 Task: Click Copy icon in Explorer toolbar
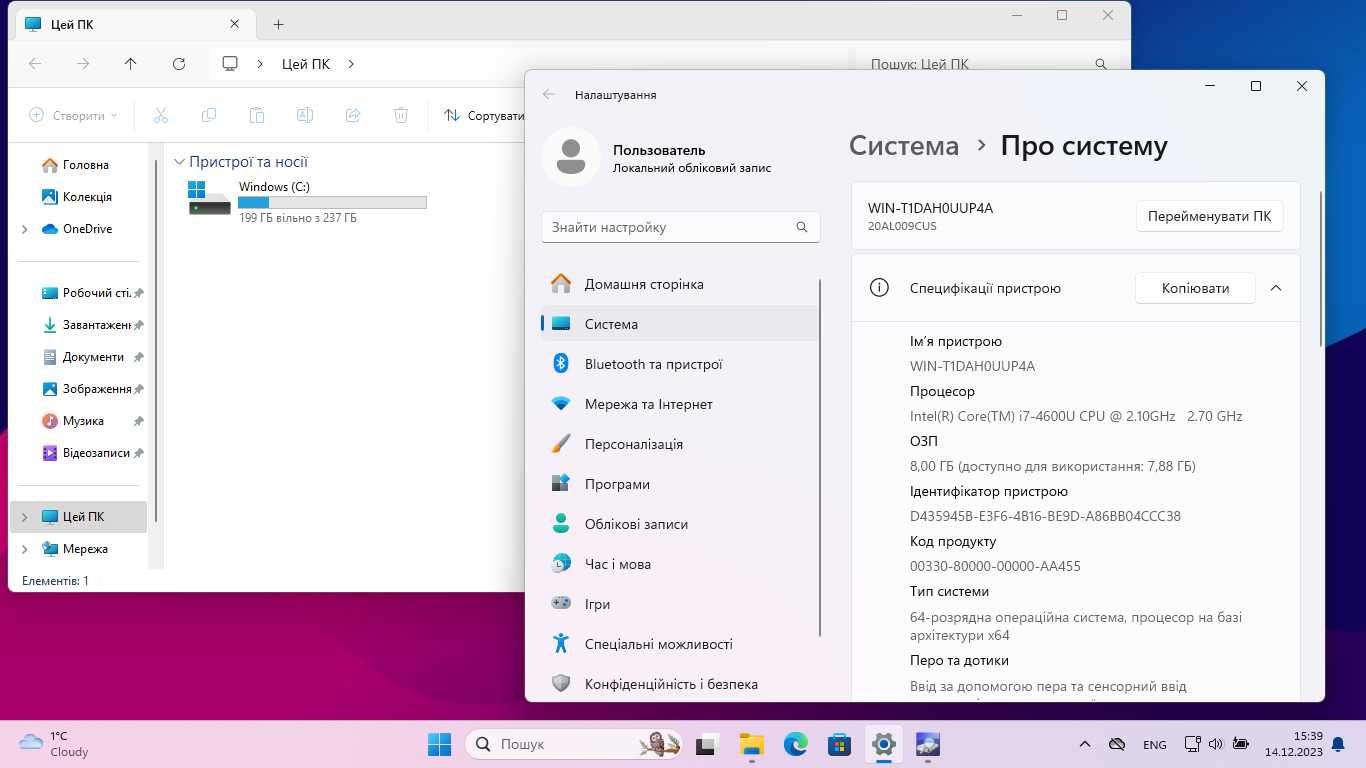pyautogui.click(x=209, y=116)
